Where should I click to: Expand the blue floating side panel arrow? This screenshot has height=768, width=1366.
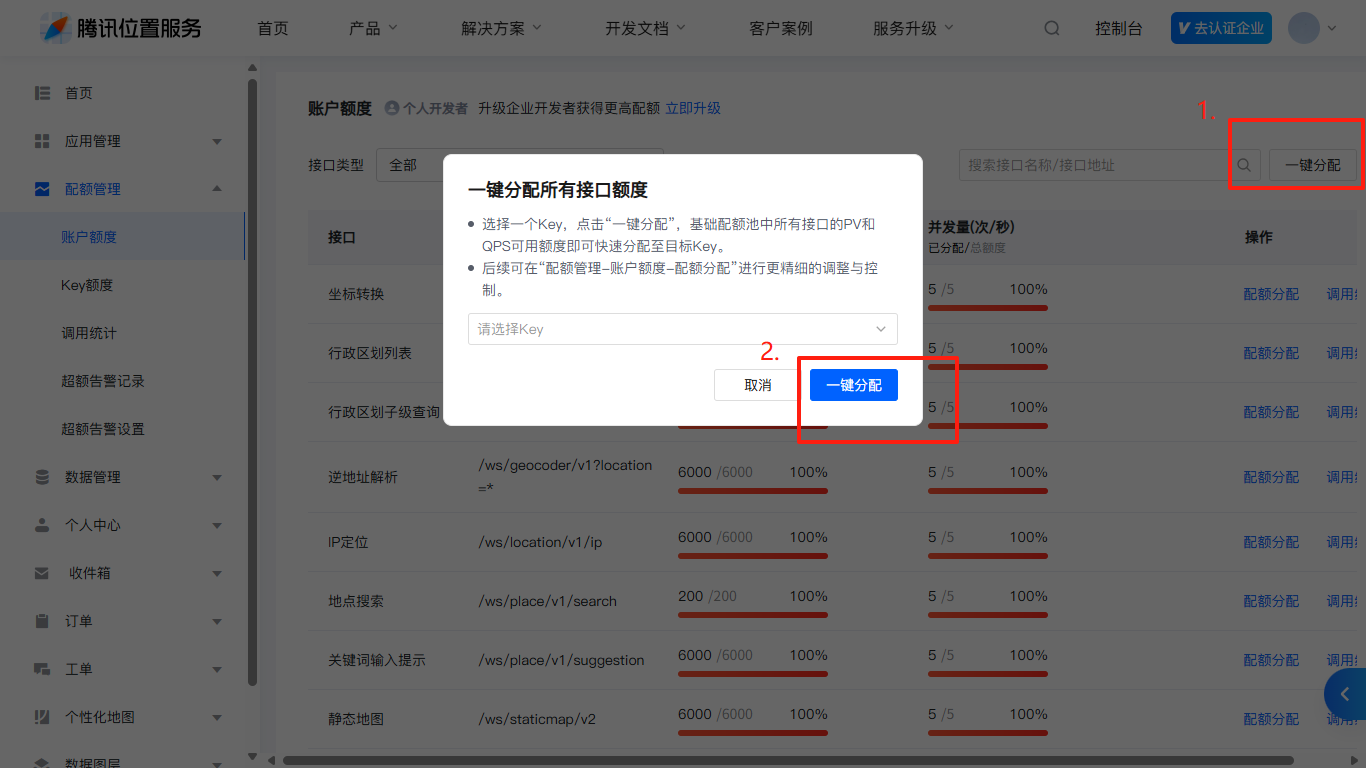[x=1345, y=694]
